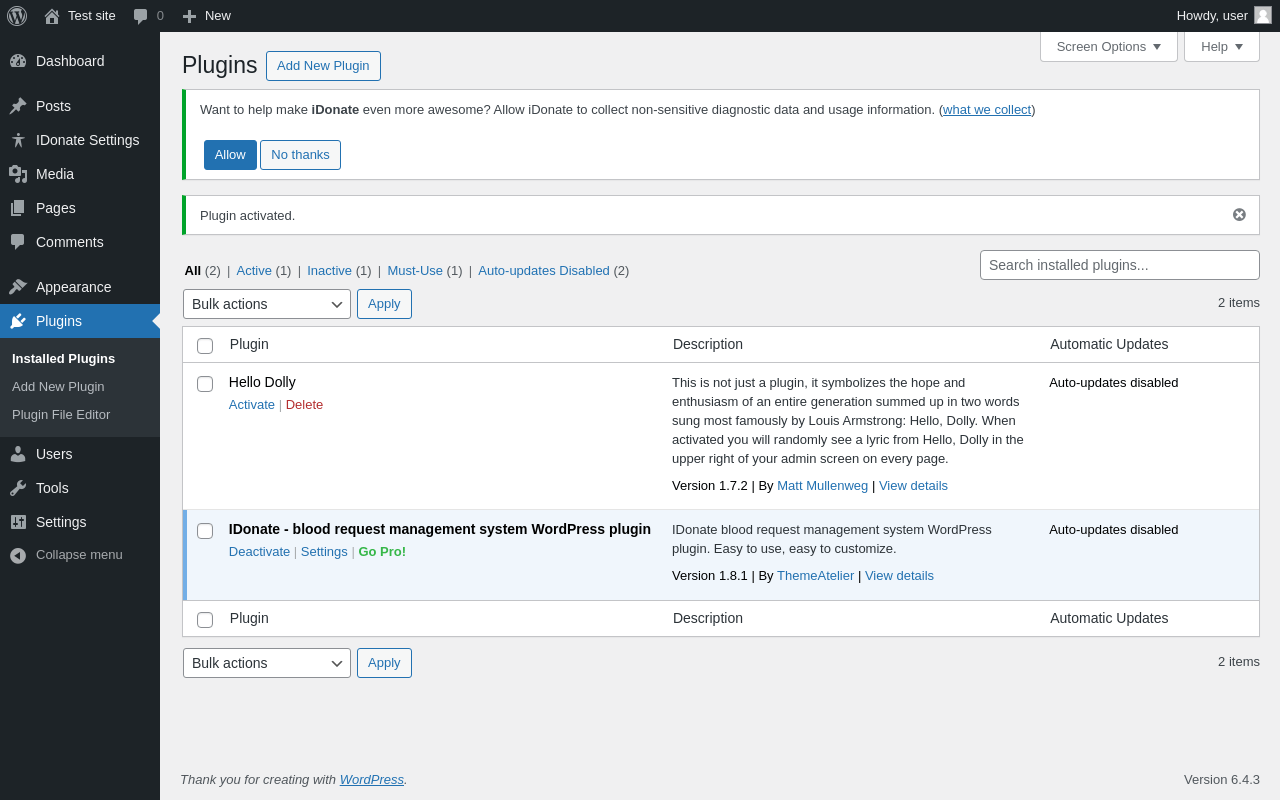The height and width of the screenshot is (800, 1280).
Task: Click the Allow button for iDonate diagnostics
Action: coord(230,155)
